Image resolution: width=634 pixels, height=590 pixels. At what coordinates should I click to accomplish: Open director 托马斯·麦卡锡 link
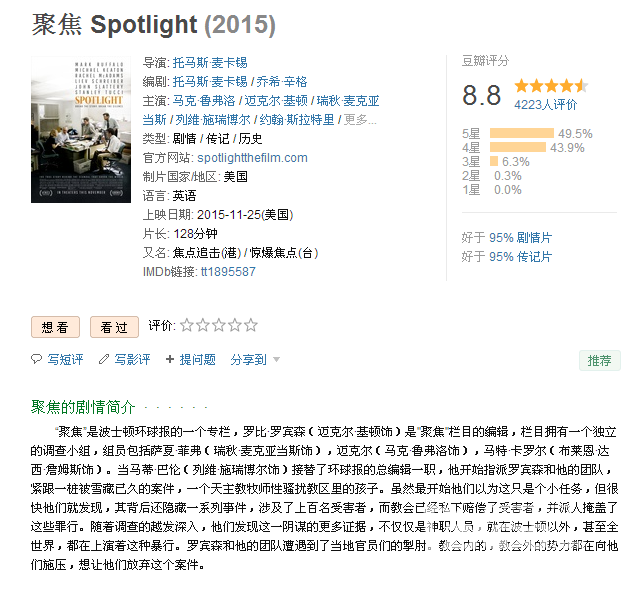(x=210, y=62)
